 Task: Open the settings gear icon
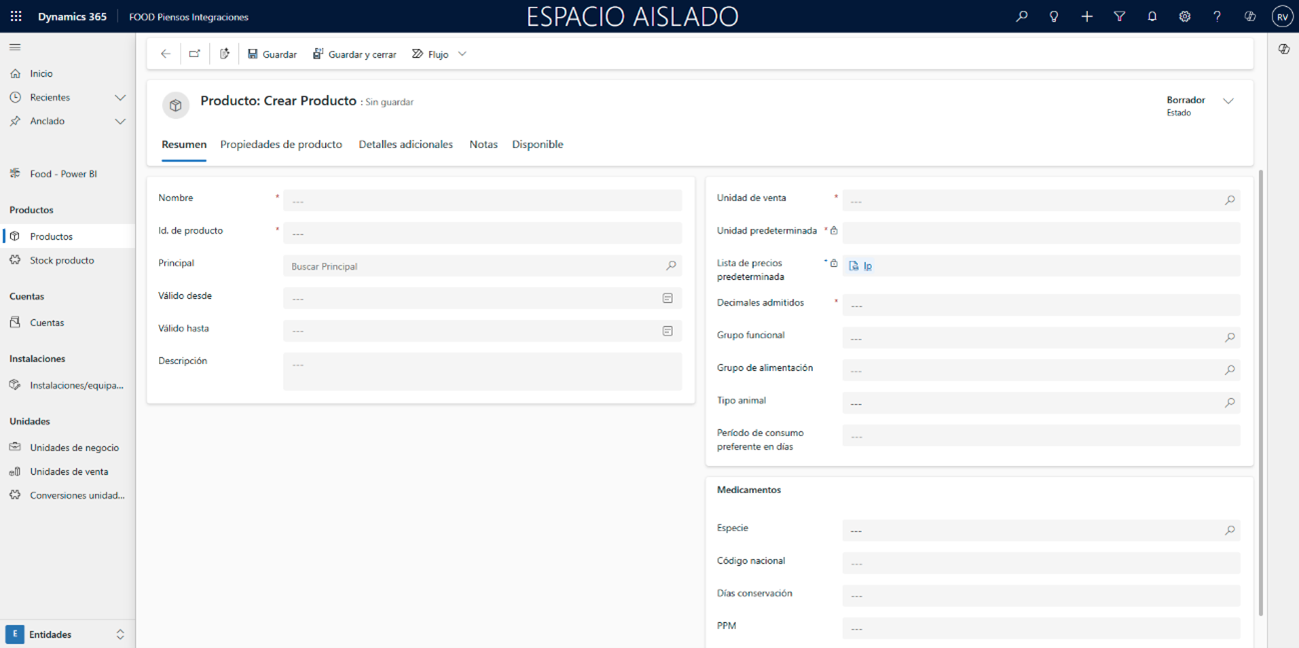[x=1184, y=17]
